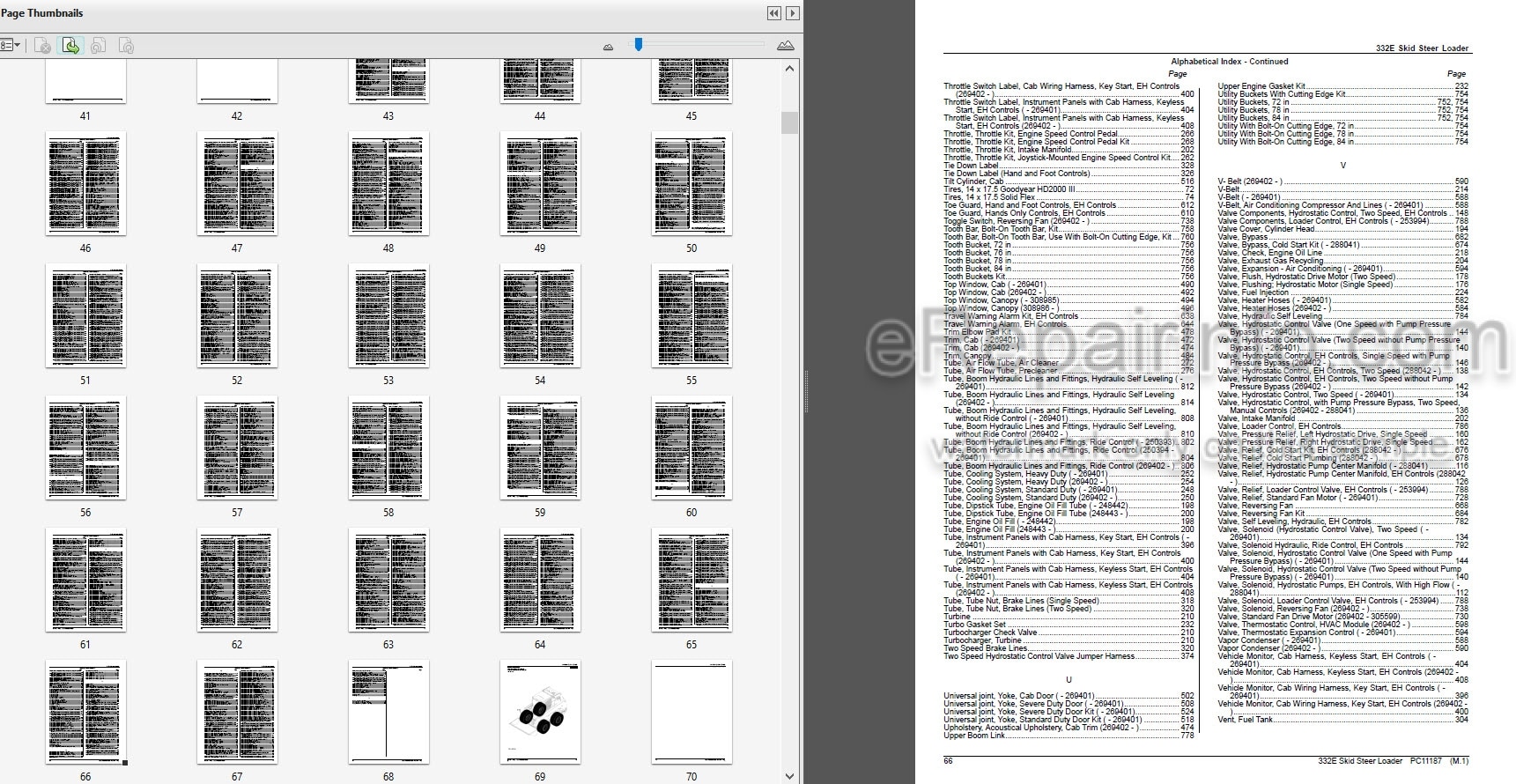Screen dimensions: 1516x784
Task: Select page 63 thumbnail
Action: (x=388, y=580)
